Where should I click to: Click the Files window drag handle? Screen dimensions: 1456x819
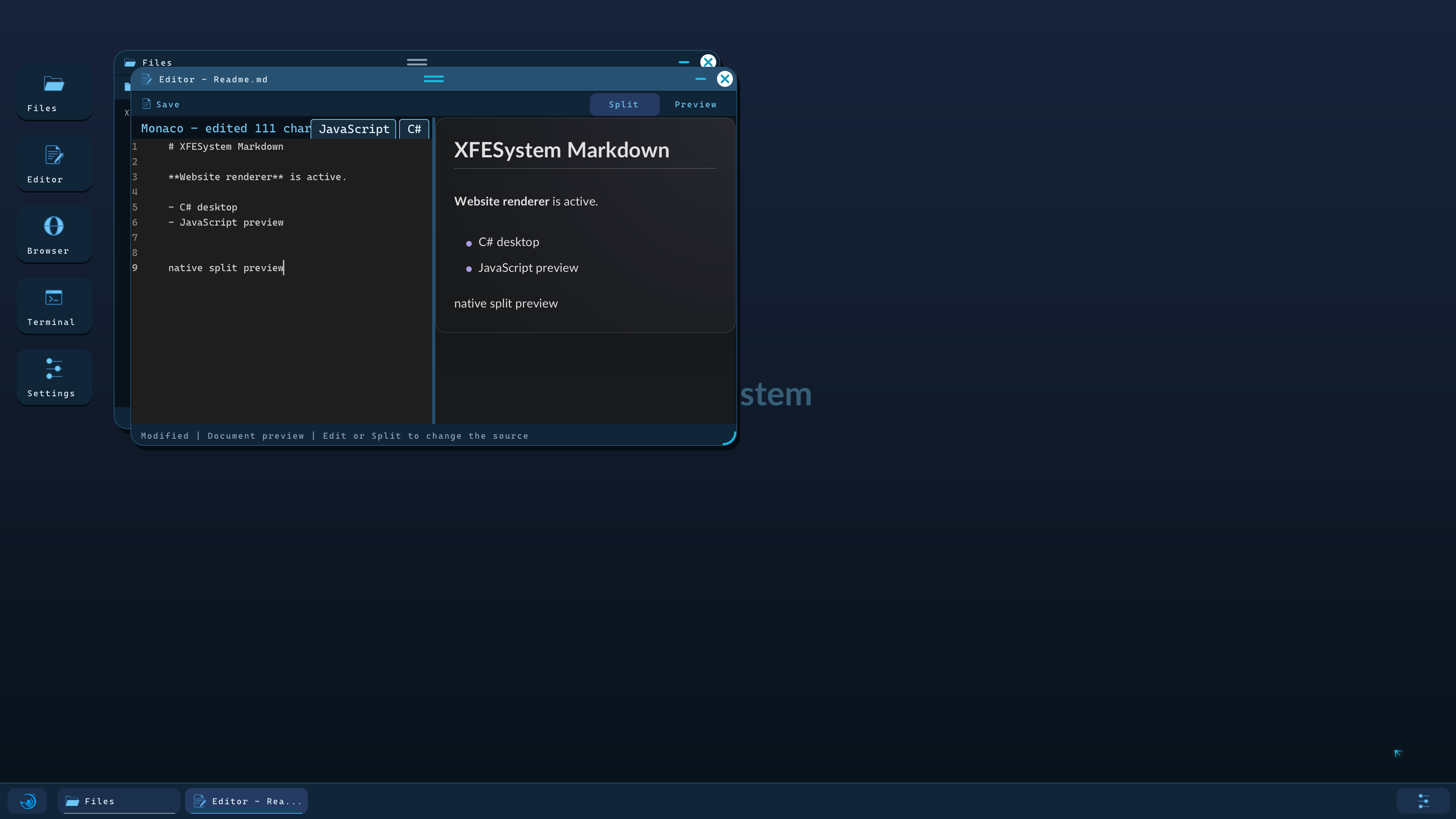[x=417, y=61]
